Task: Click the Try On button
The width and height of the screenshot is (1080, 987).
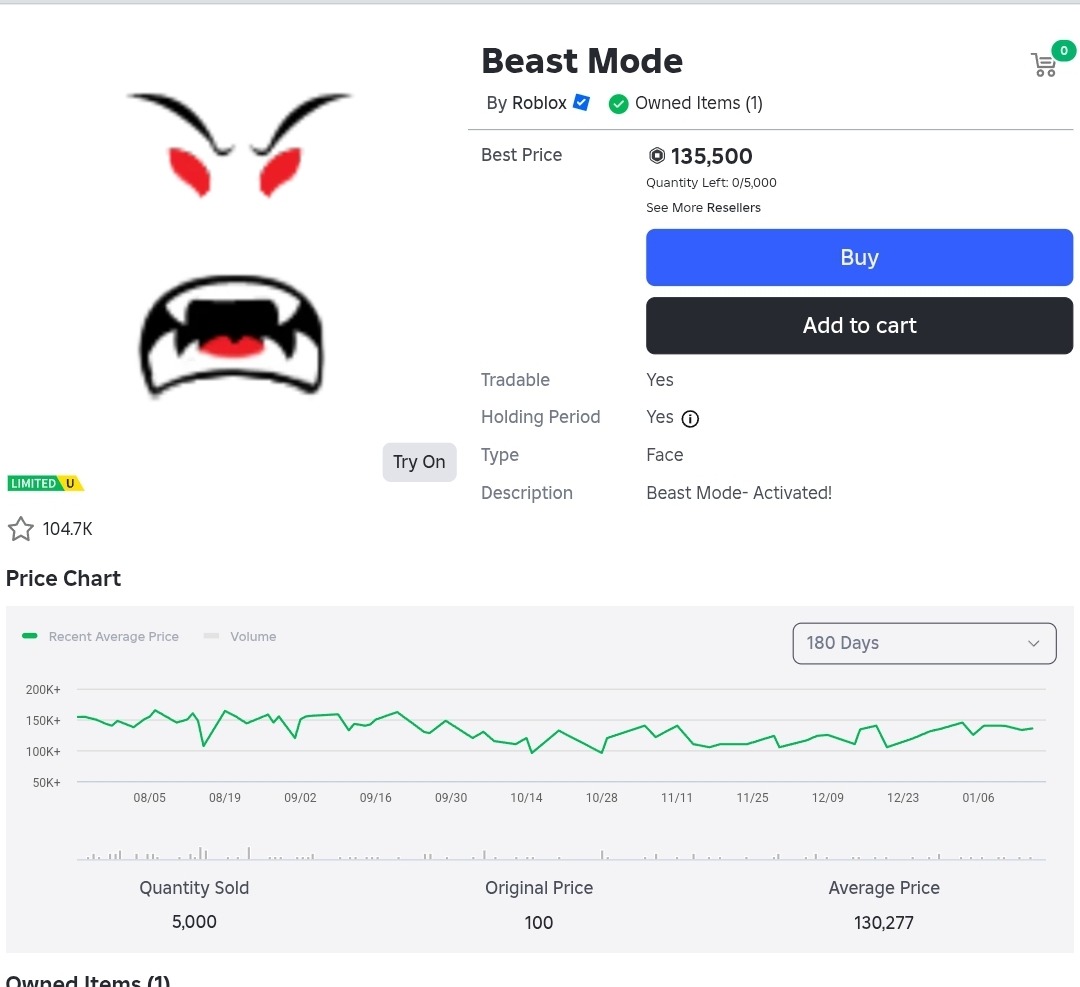Action: tap(419, 462)
